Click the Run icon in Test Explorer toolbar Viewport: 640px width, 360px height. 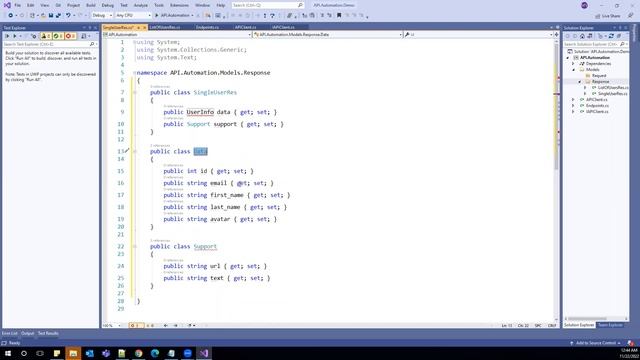pyautogui.click(x=15, y=36)
